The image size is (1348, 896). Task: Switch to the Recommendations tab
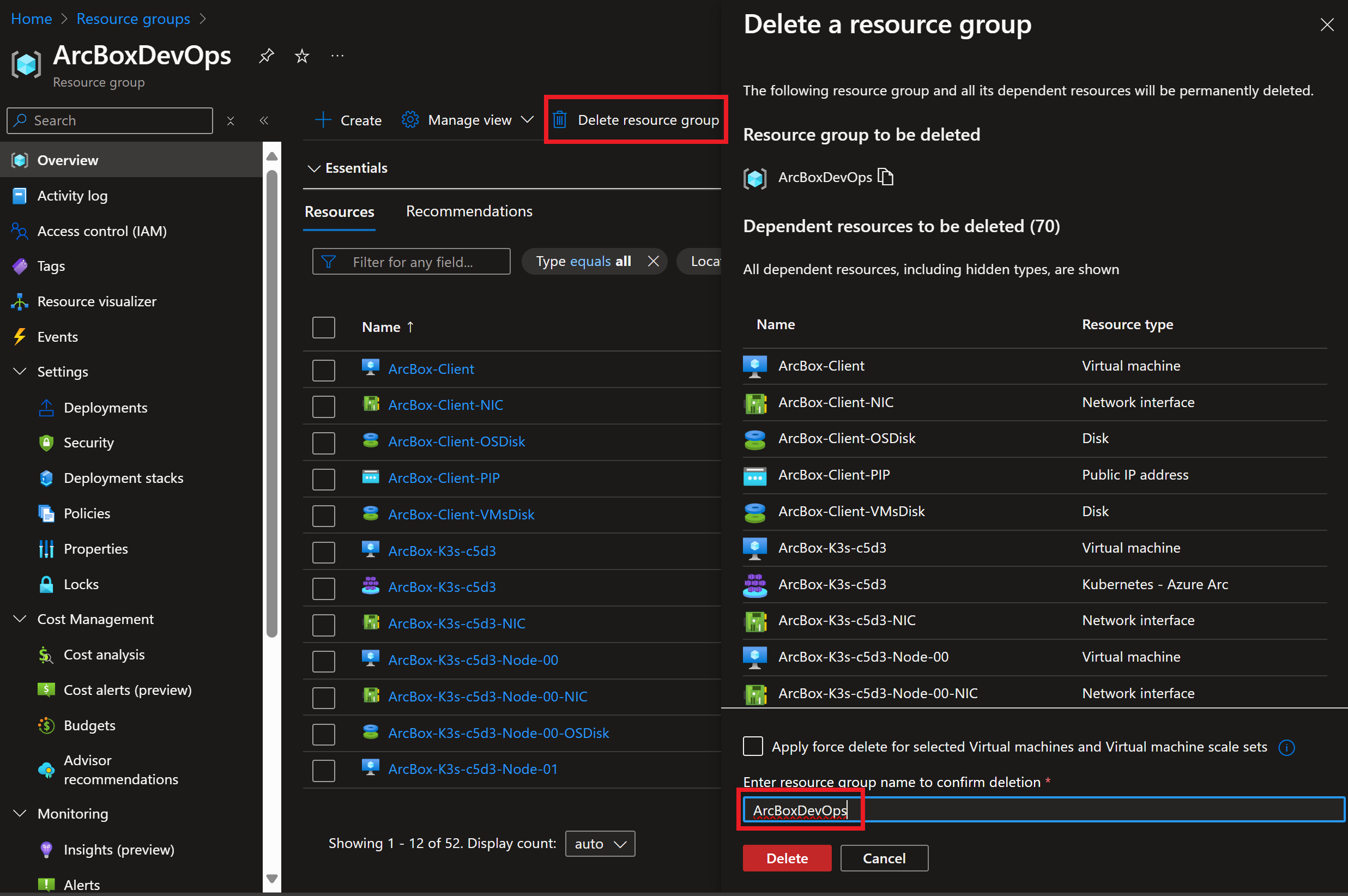469,211
